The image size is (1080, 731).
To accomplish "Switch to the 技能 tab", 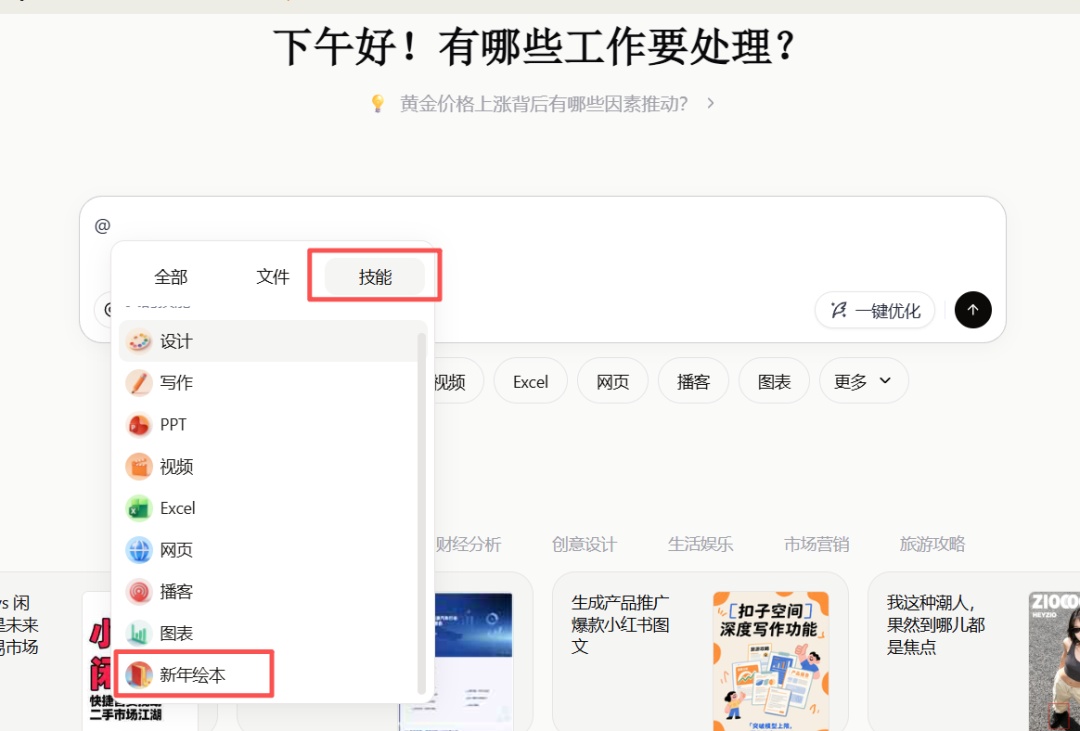I will point(375,277).
